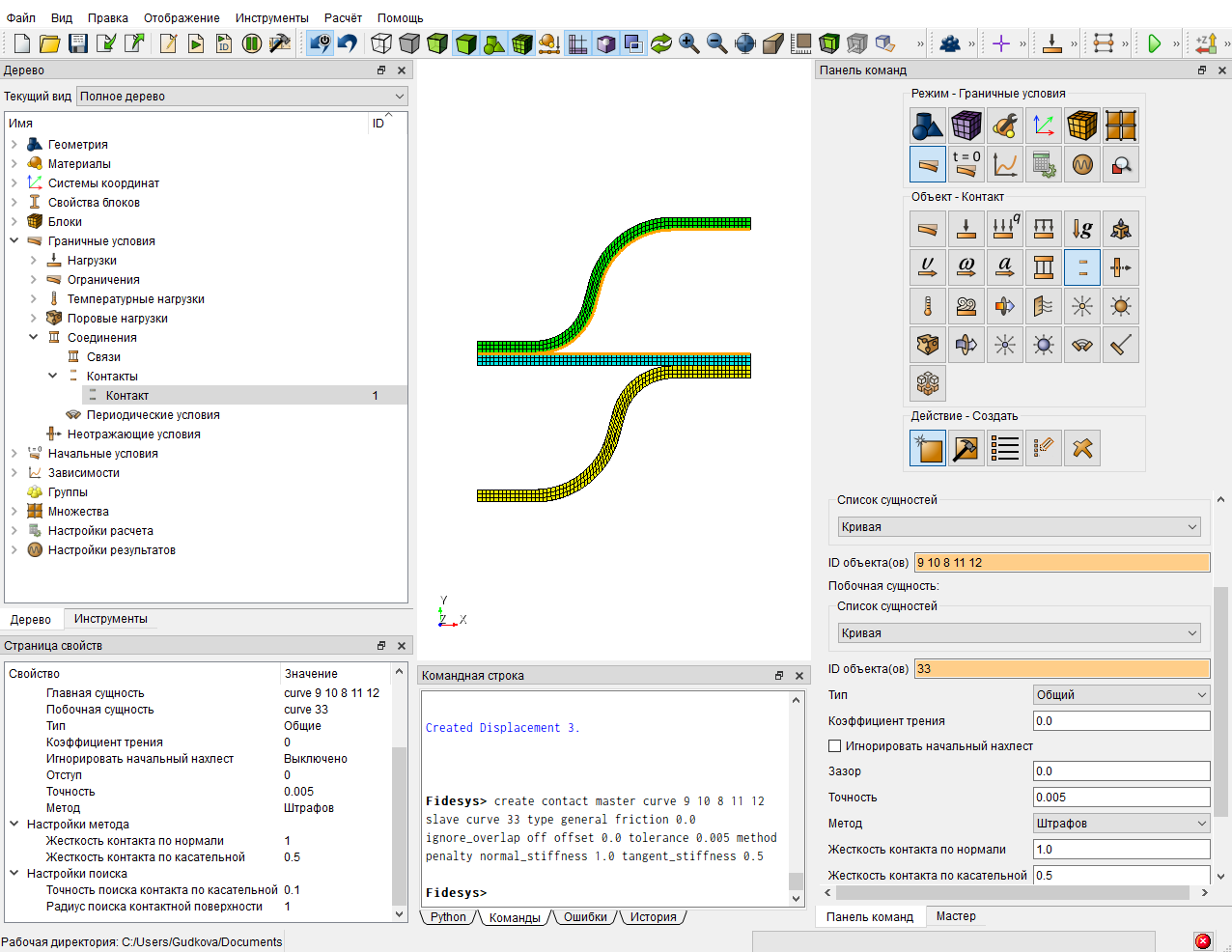Select the Blocks mode orange cube icon
This screenshot has height=952, width=1232.
click(1082, 126)
